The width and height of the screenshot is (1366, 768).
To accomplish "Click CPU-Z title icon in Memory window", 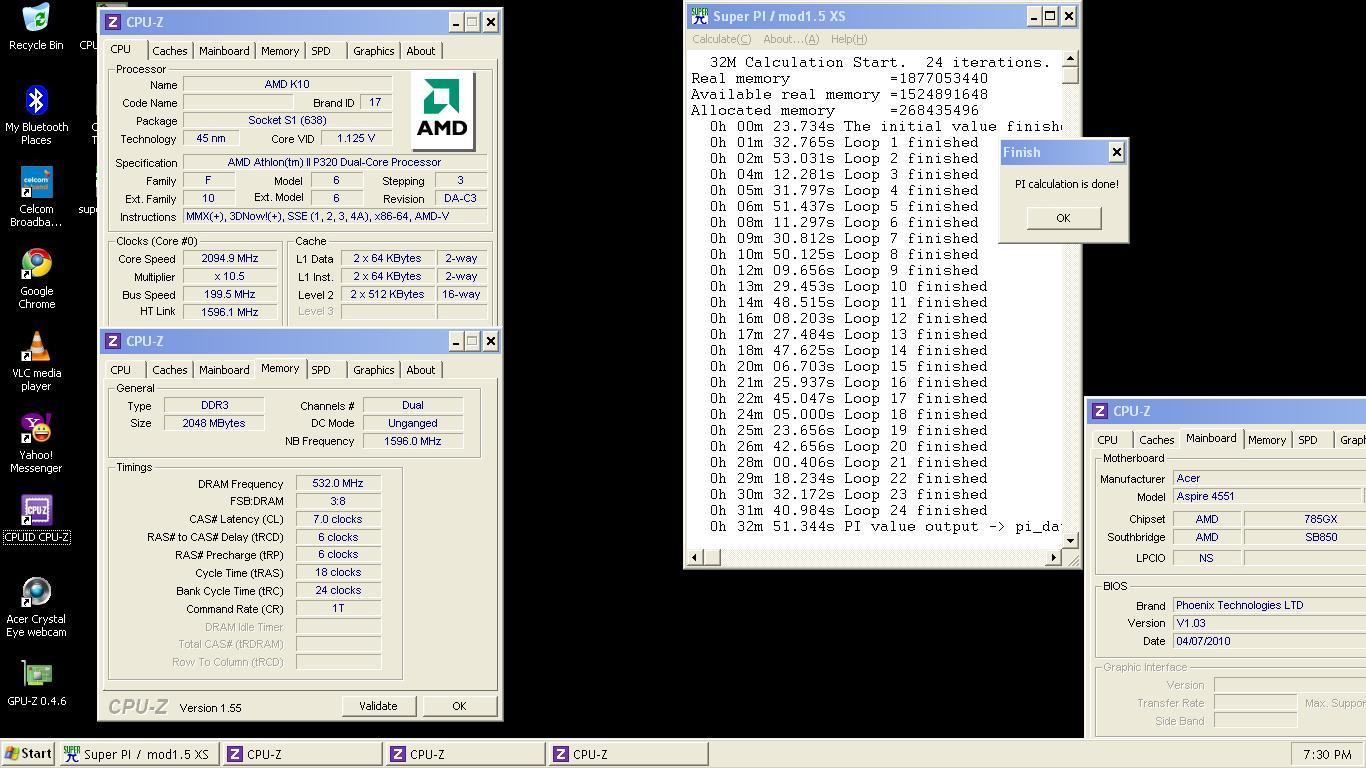I will [113, 341].
